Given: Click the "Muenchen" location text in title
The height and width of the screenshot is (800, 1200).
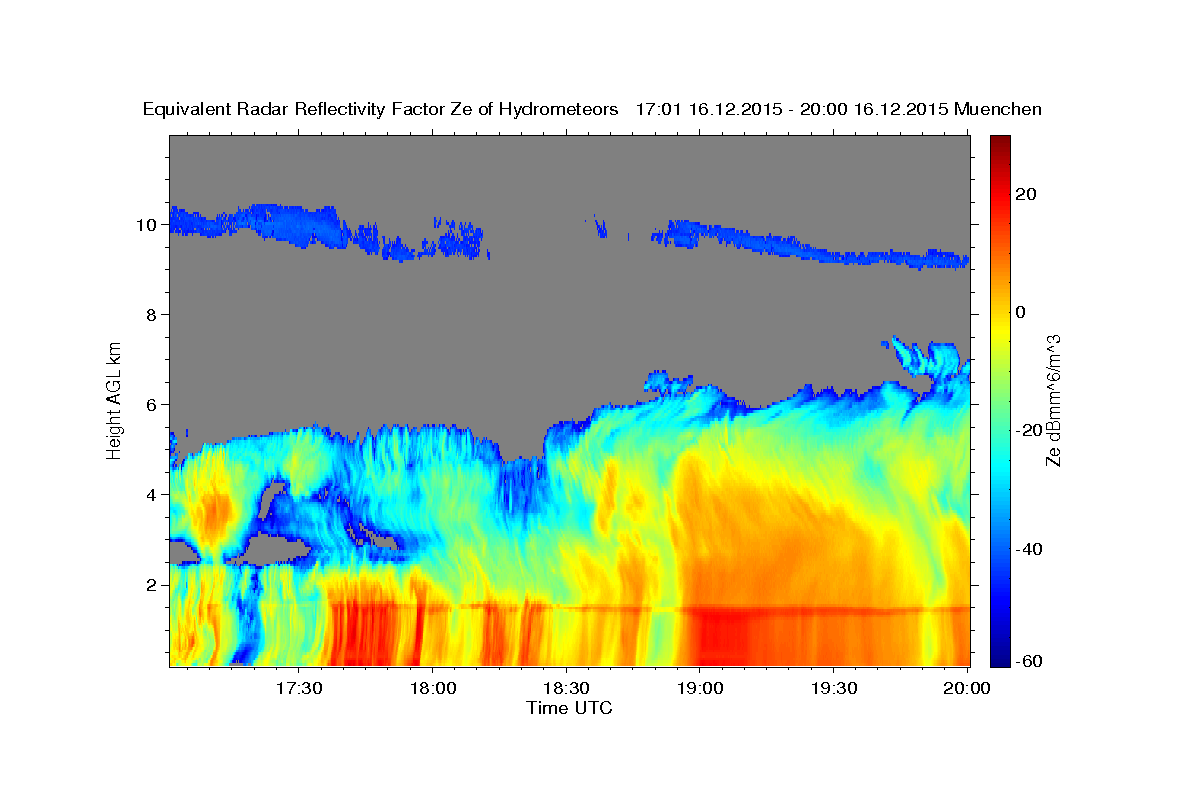Looking at the screenshot, I should [x=999, y=109].
